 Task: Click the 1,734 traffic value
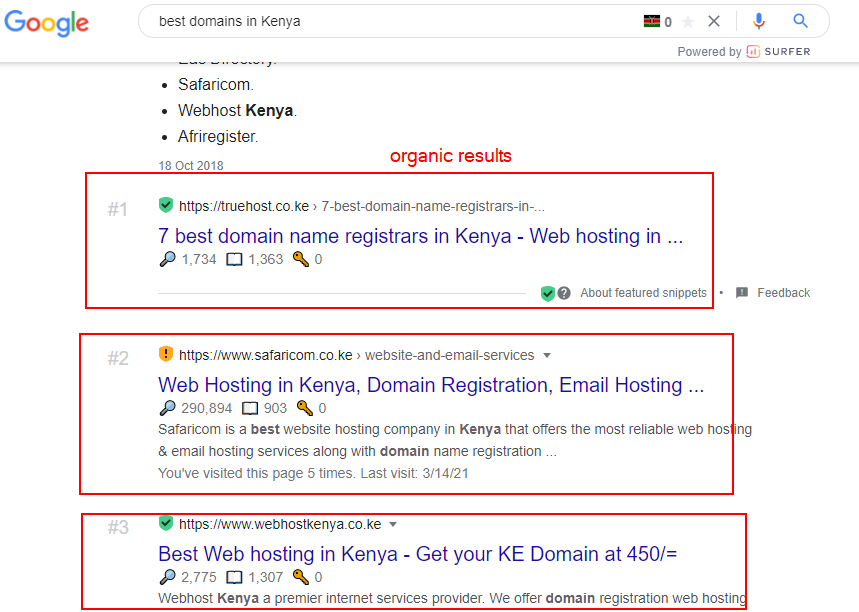[x=199, y=259]
